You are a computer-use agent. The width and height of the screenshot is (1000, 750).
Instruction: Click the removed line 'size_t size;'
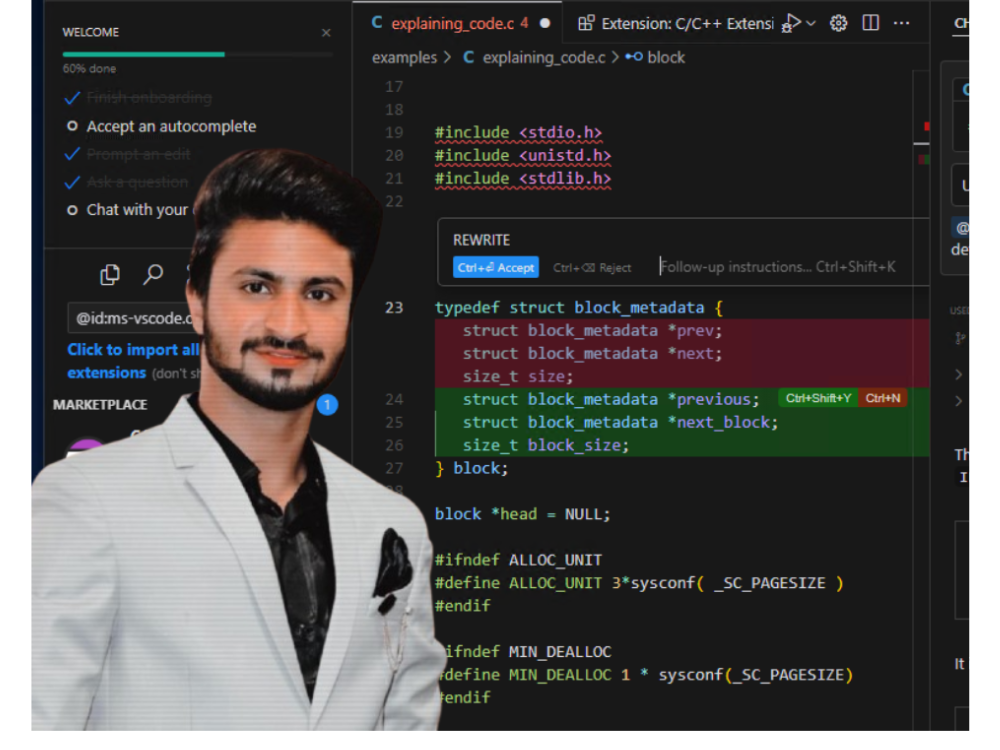518,376
